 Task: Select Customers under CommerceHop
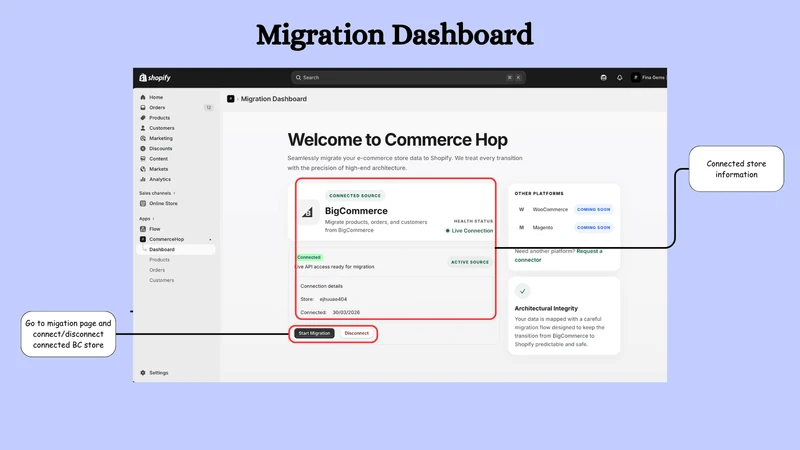coord(161,280)
